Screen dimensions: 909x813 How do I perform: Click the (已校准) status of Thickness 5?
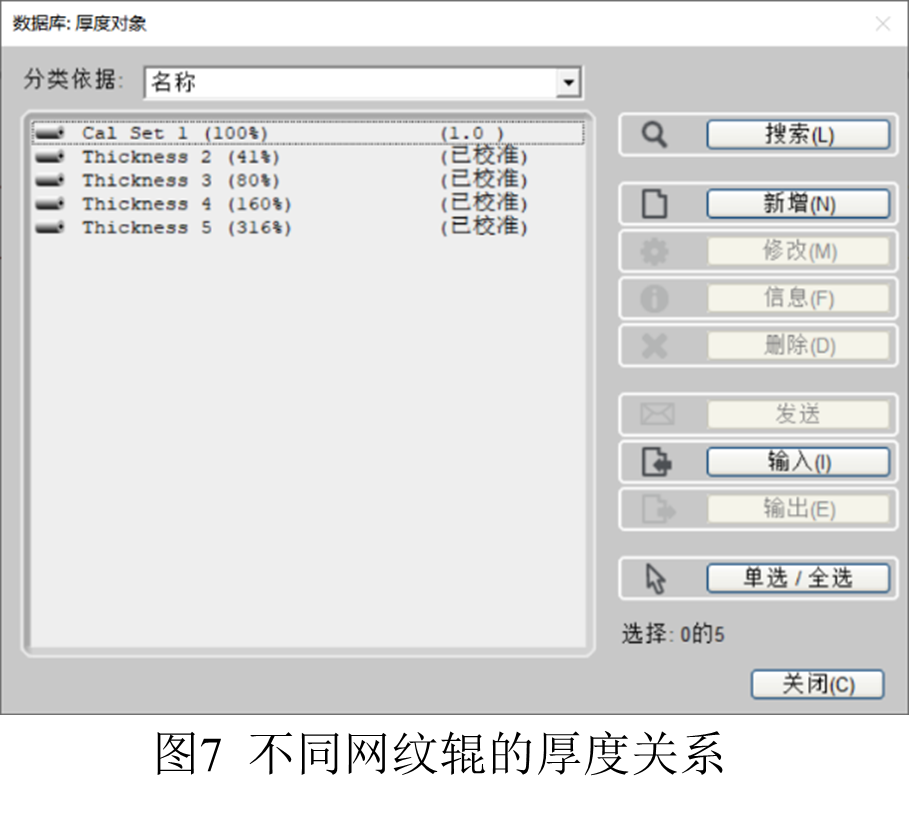click(x=484, y=226)
